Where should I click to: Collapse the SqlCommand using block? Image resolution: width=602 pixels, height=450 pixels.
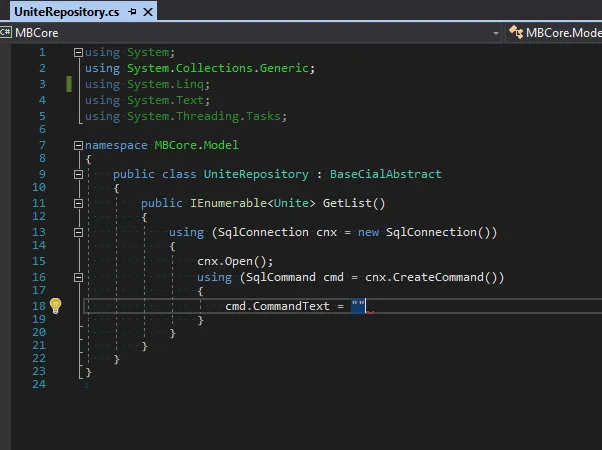78,277
